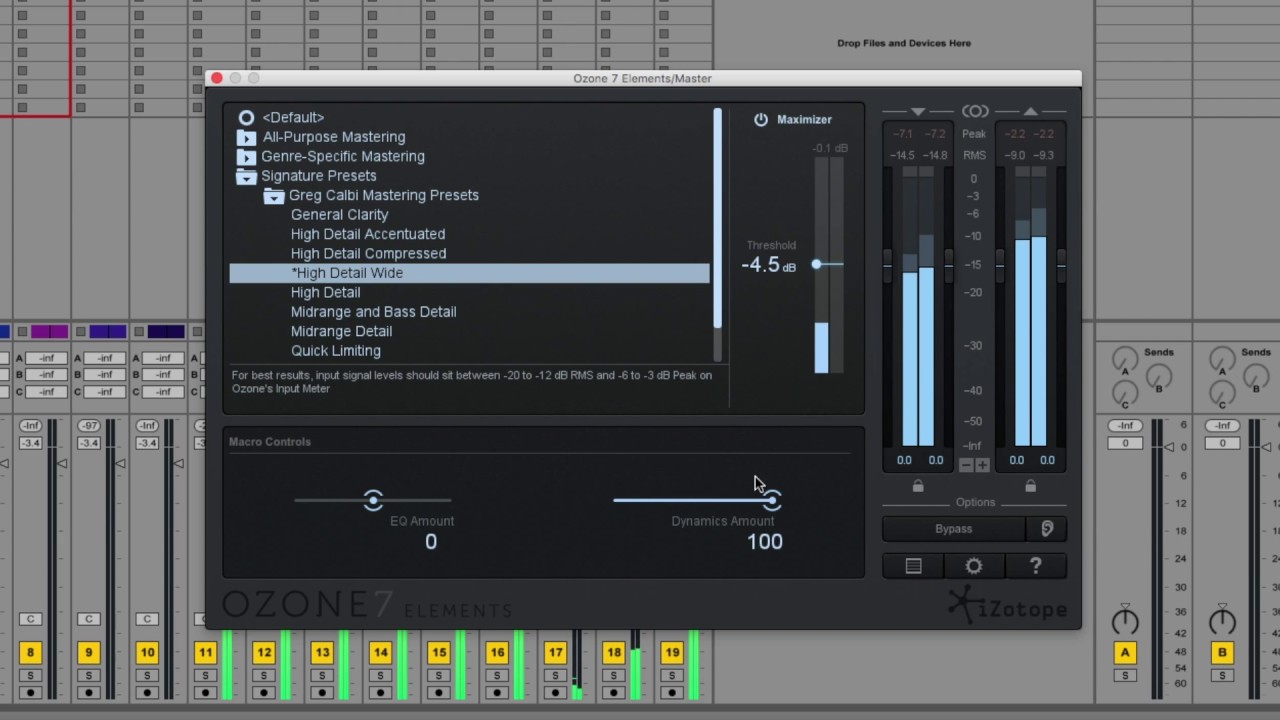Open Ozone options gear icon

pyautogui.click(x=974, y=566)
